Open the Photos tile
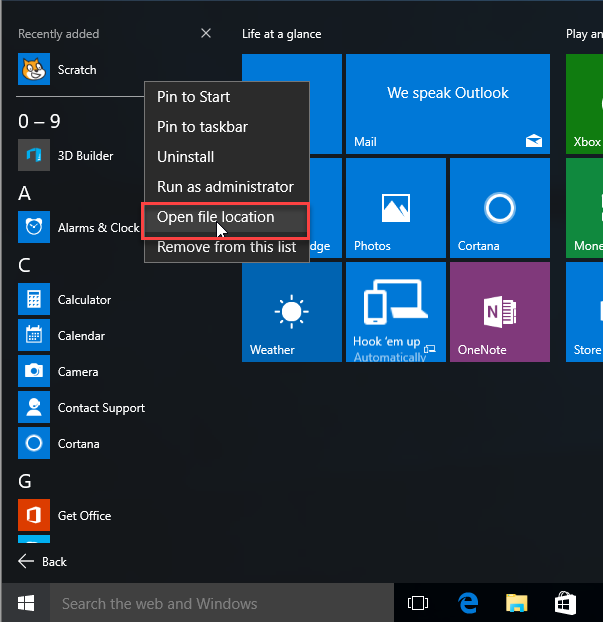 396,208
